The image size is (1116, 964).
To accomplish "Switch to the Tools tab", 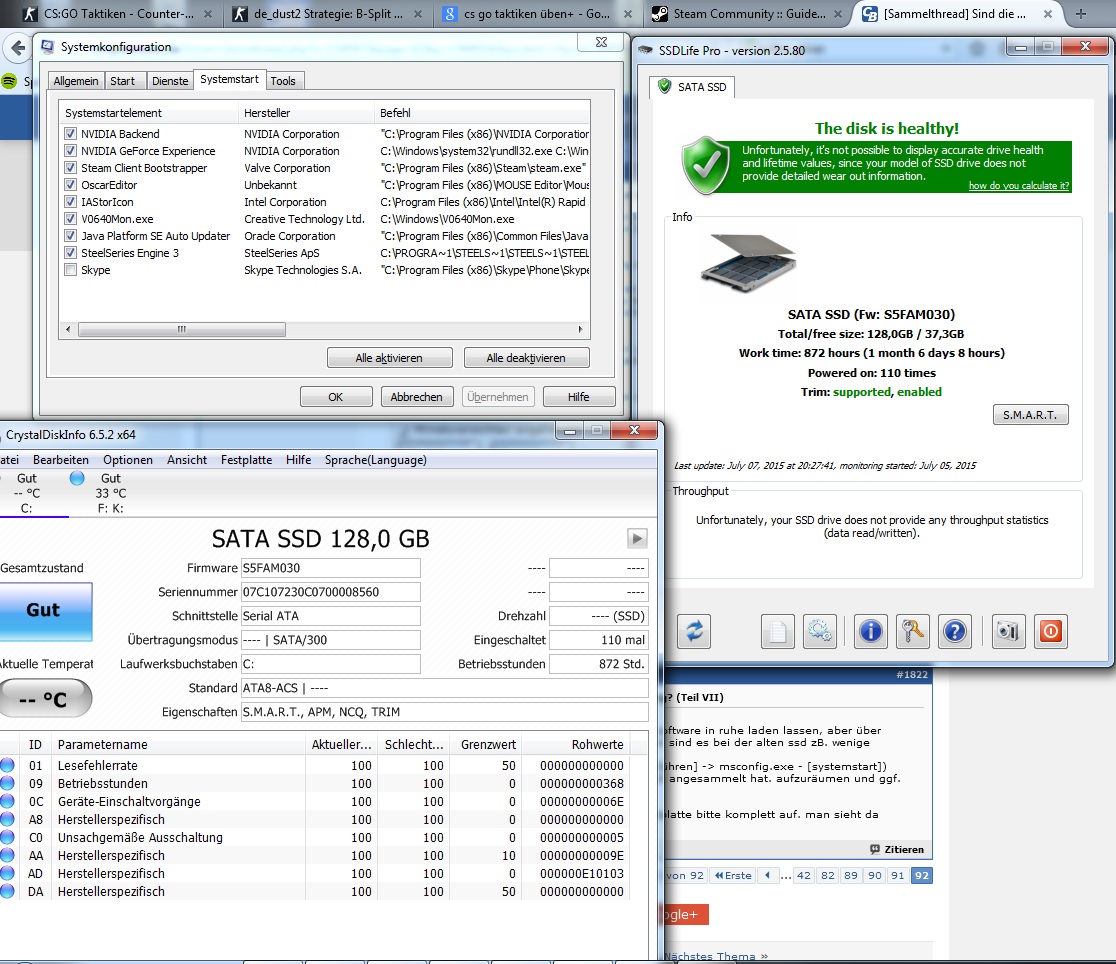I will pos(283,80).
